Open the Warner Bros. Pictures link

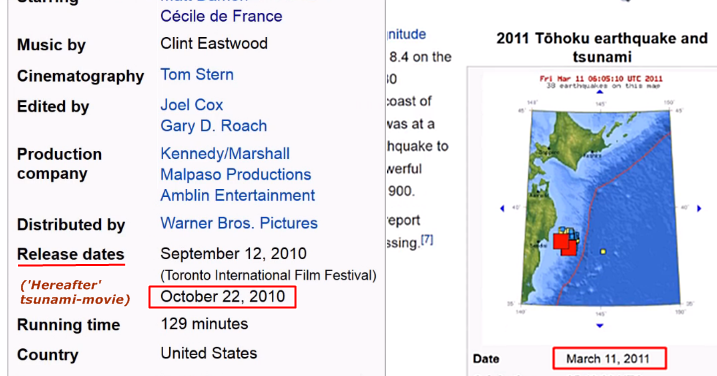click(x=239, y=223)
